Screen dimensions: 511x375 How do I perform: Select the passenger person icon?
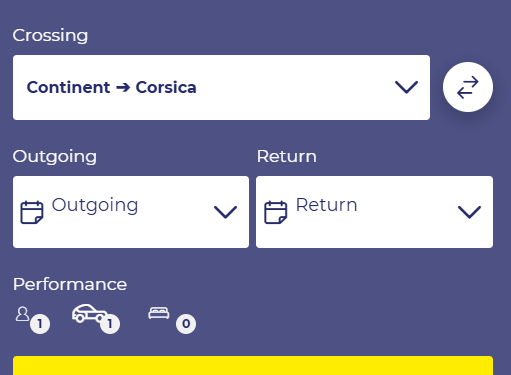pos(22,314)
